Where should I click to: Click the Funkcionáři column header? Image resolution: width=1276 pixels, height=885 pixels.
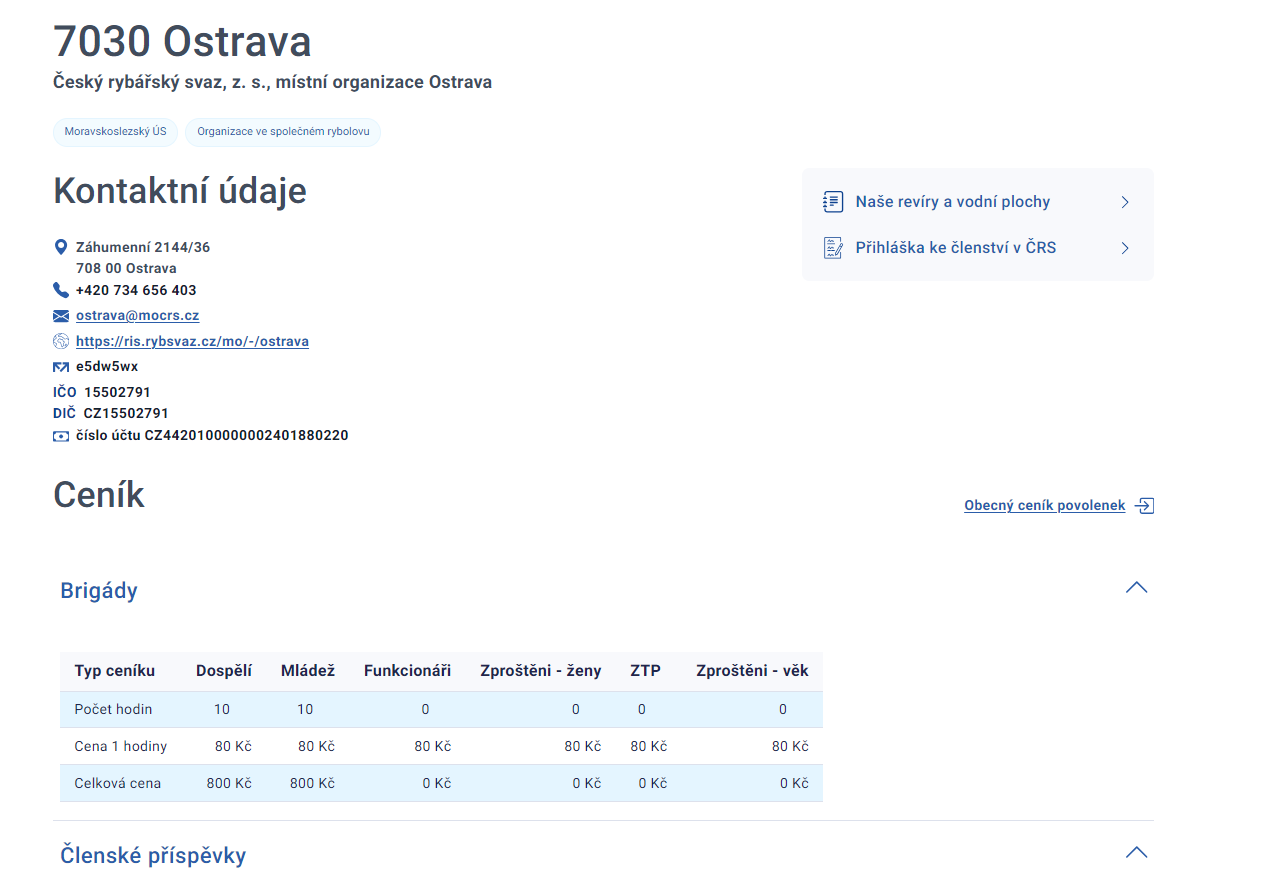pos(407,671)
